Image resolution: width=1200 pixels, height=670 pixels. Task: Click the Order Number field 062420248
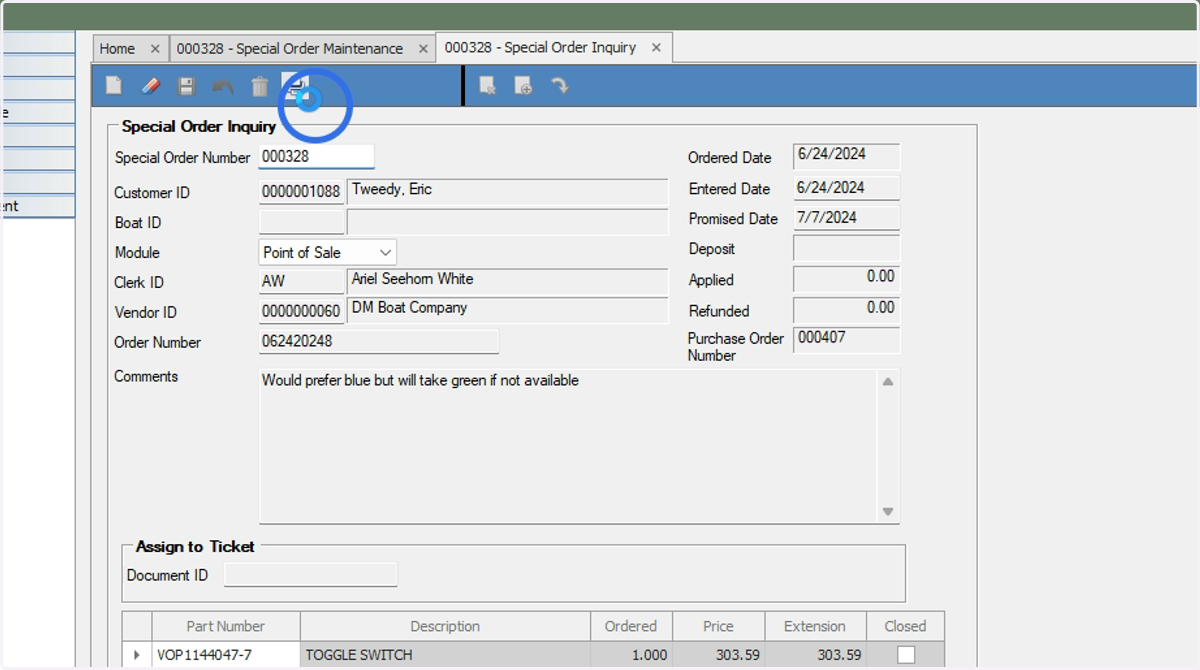pos(378,341)
